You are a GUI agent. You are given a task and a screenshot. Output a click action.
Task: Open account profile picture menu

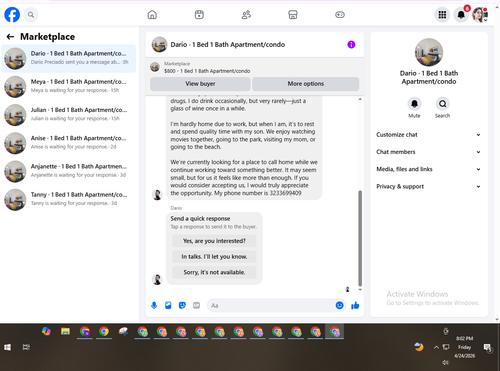(480, 15)
